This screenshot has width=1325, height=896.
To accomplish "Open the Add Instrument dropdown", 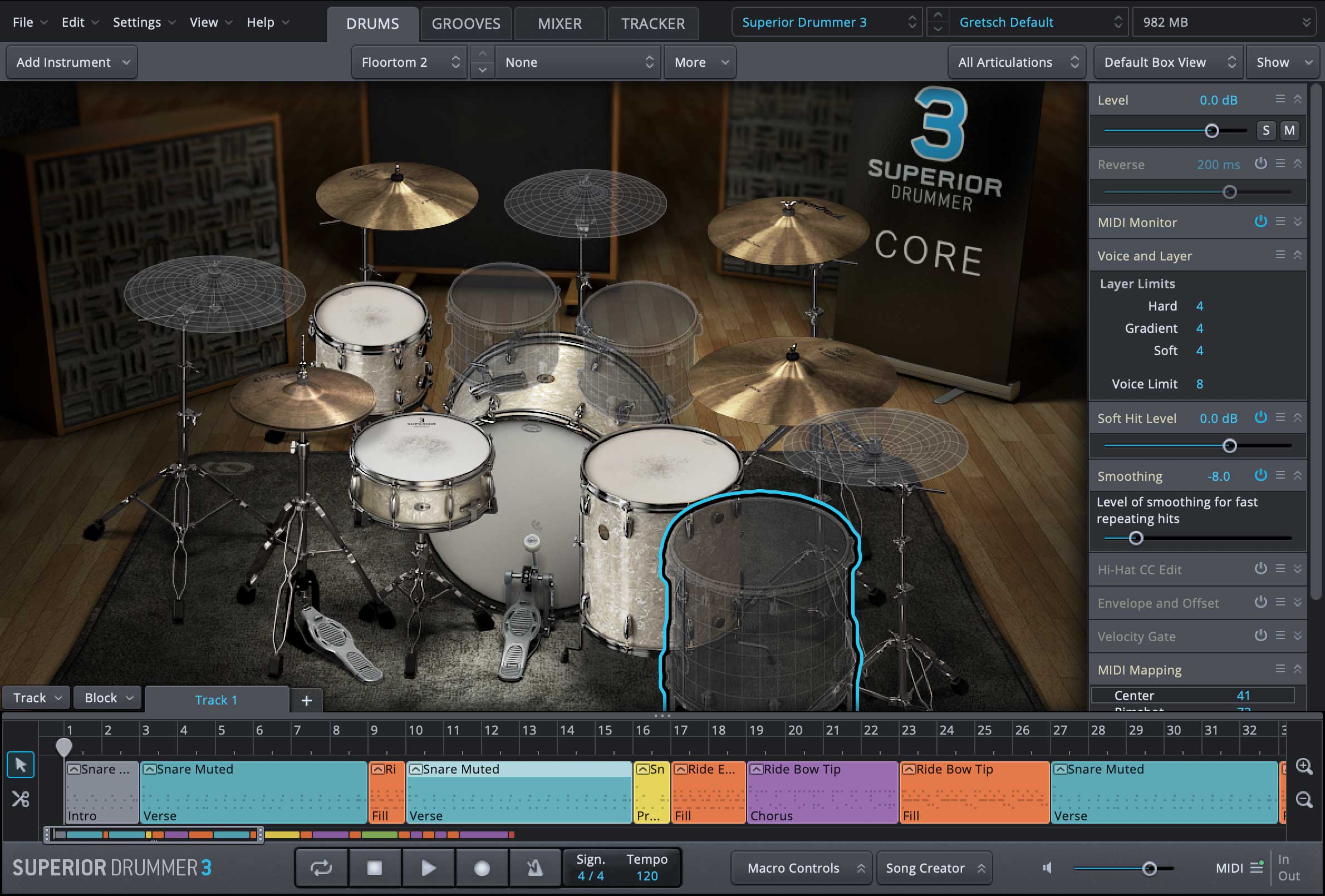I will [x=72, y=62].
